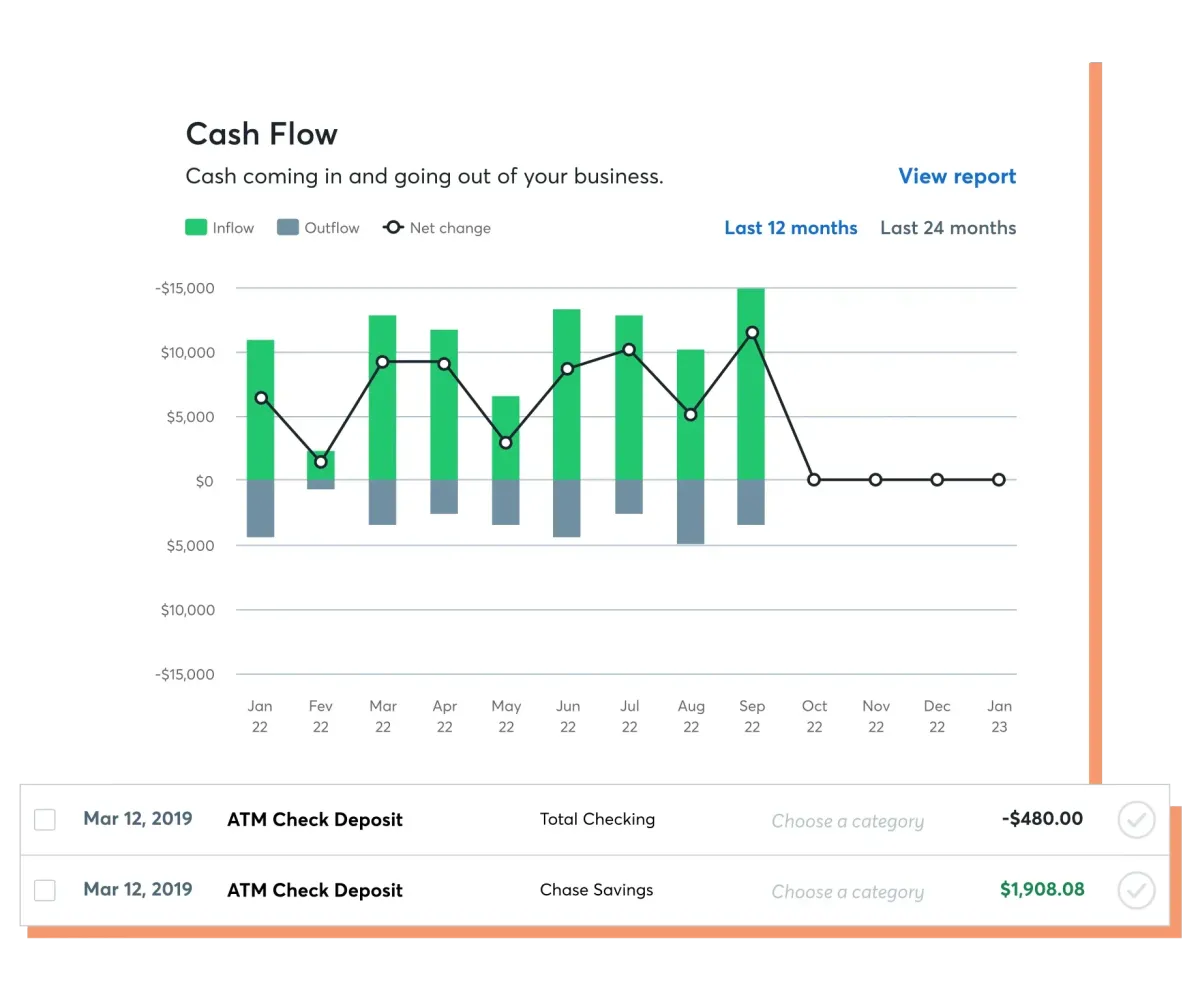Click the "Total Checking" account text
Screen dimensions: 1200x982
pyautogui.click(x=597, y=819)
